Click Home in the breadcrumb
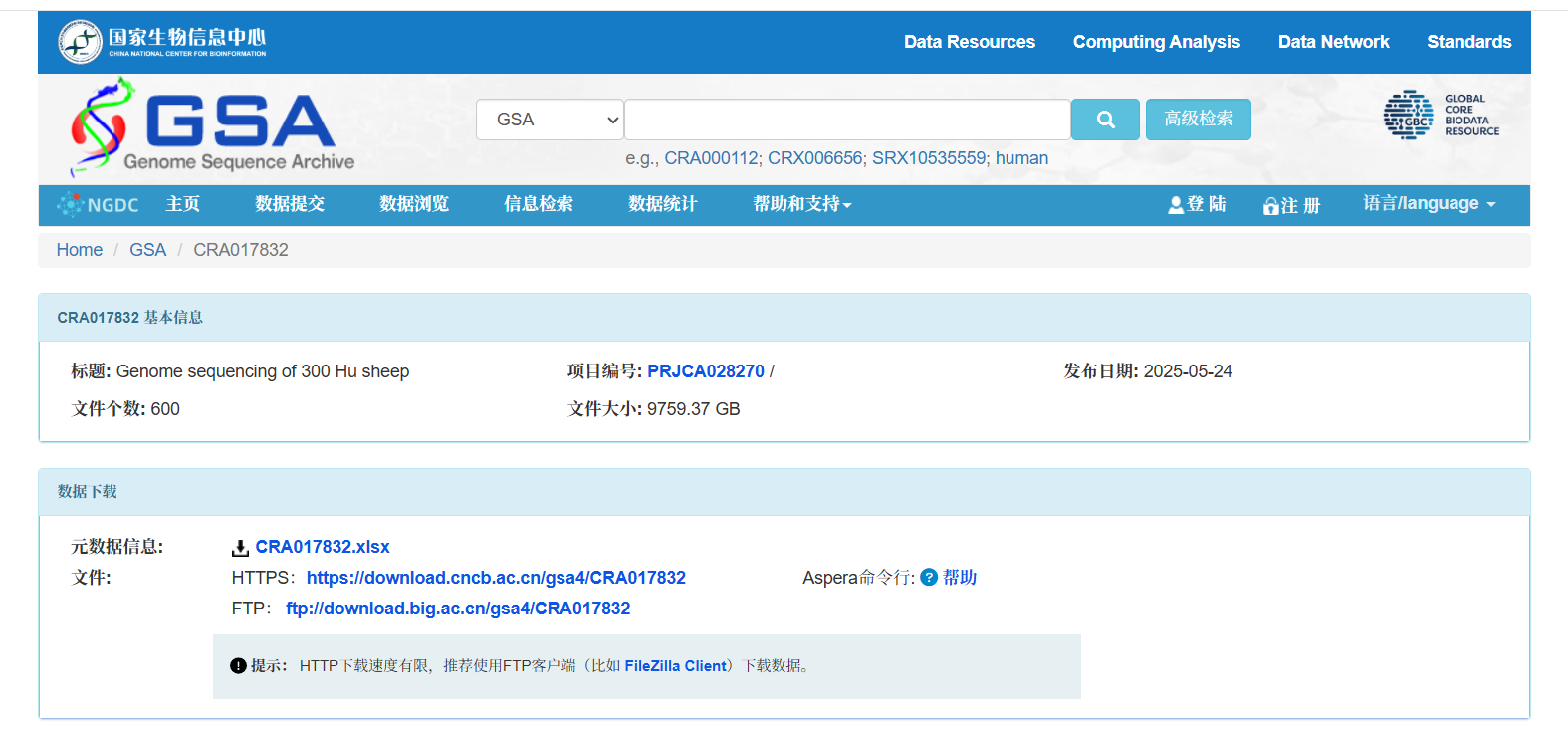The height and width of the screenshot is (731, 1568). coord(80,250)
